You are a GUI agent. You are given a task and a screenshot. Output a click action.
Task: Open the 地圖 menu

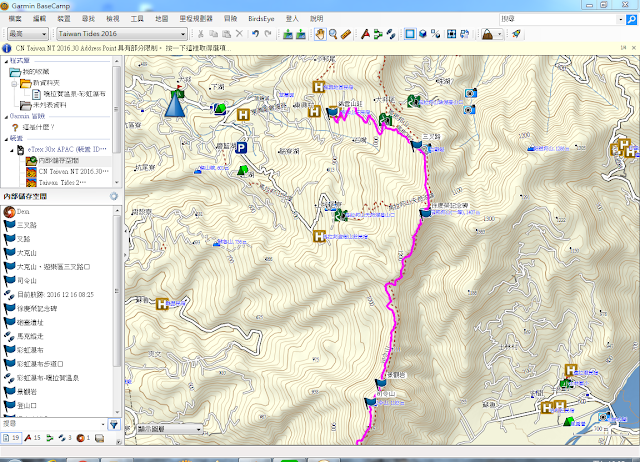(x=162, y=19)
